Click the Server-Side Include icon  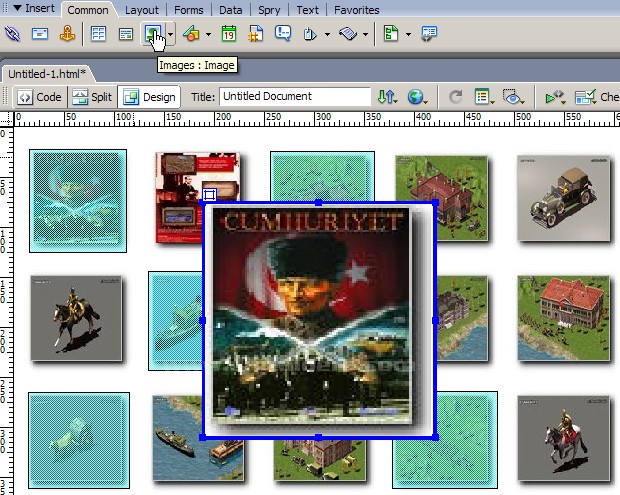click(255, 34)
